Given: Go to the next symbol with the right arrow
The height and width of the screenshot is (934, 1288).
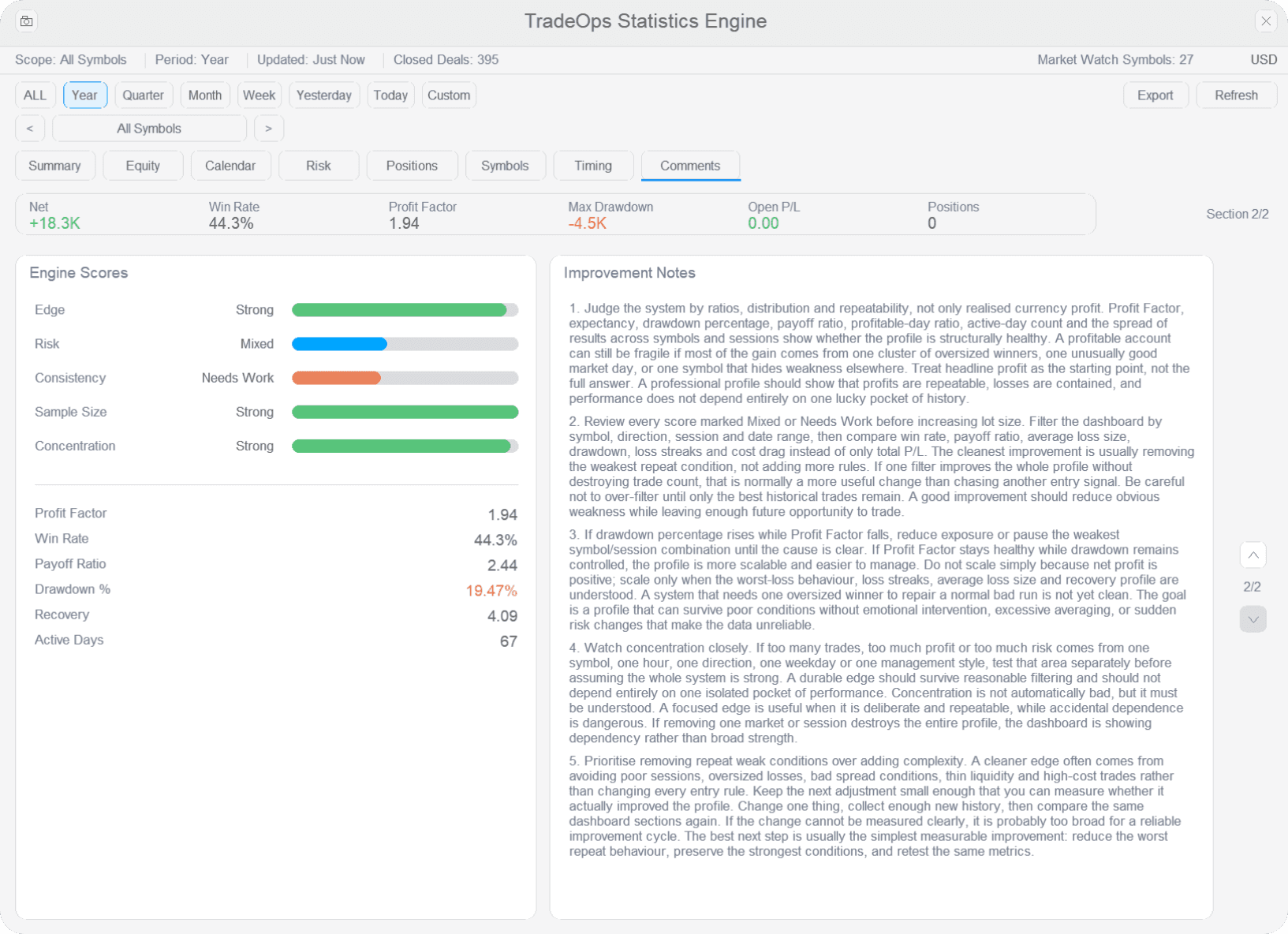Looking at the screenshot, I should (269, 129).
